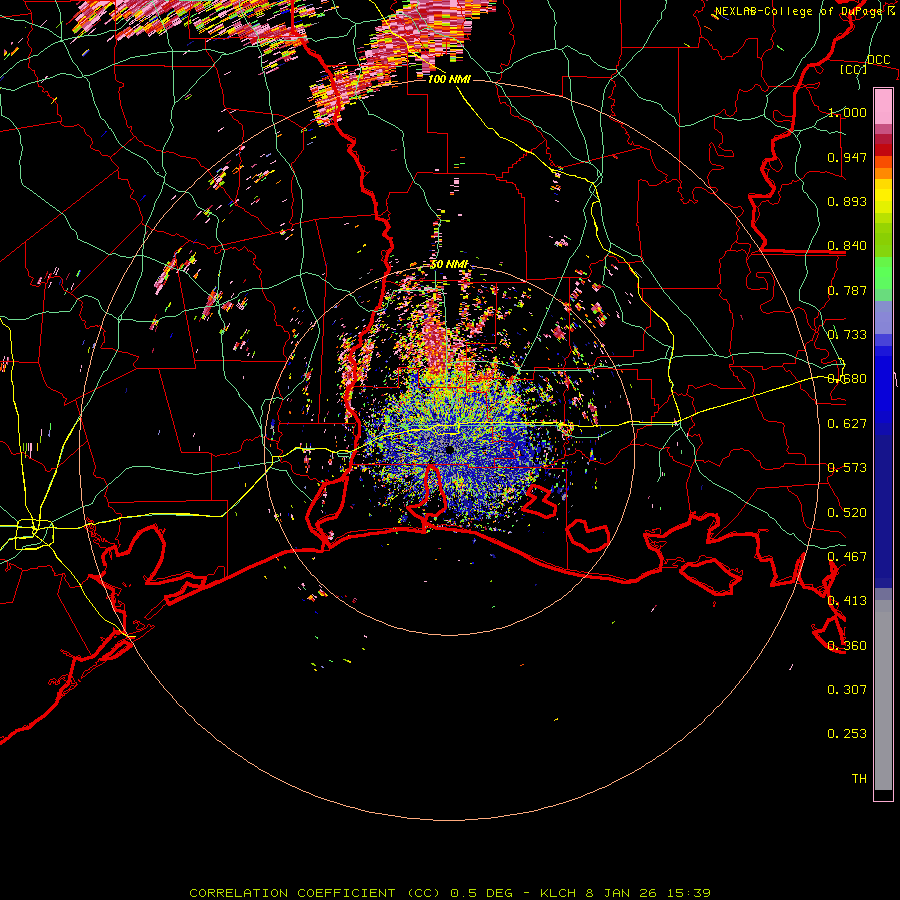Viewport: 900px width, 900px height.
Task: Select the 0.413 legend value
Action: tap(847, 601)
